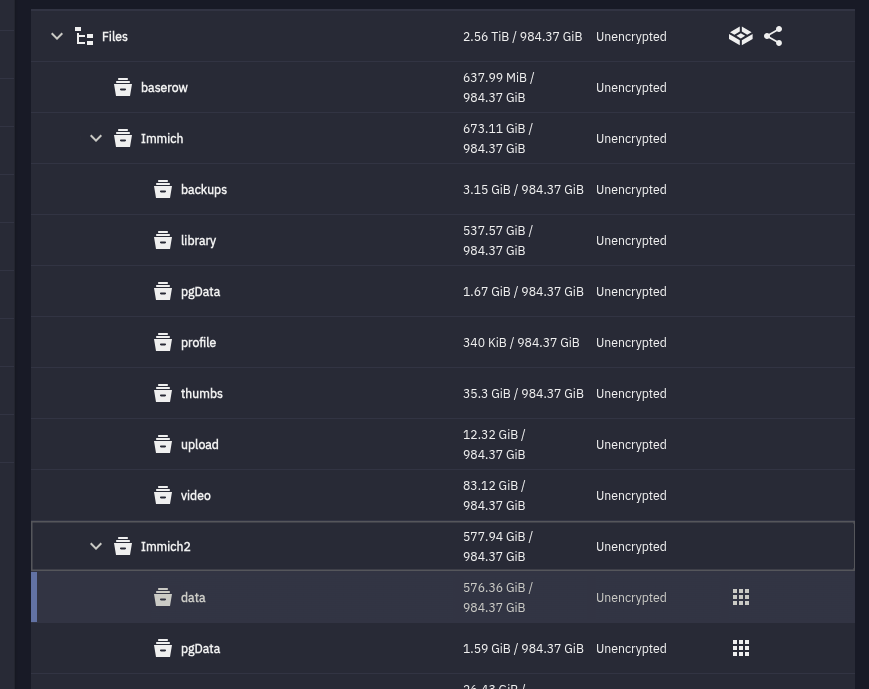869x689 pixels.
Task: Select the data dataset under Immich2
Action: click(193, 598)
